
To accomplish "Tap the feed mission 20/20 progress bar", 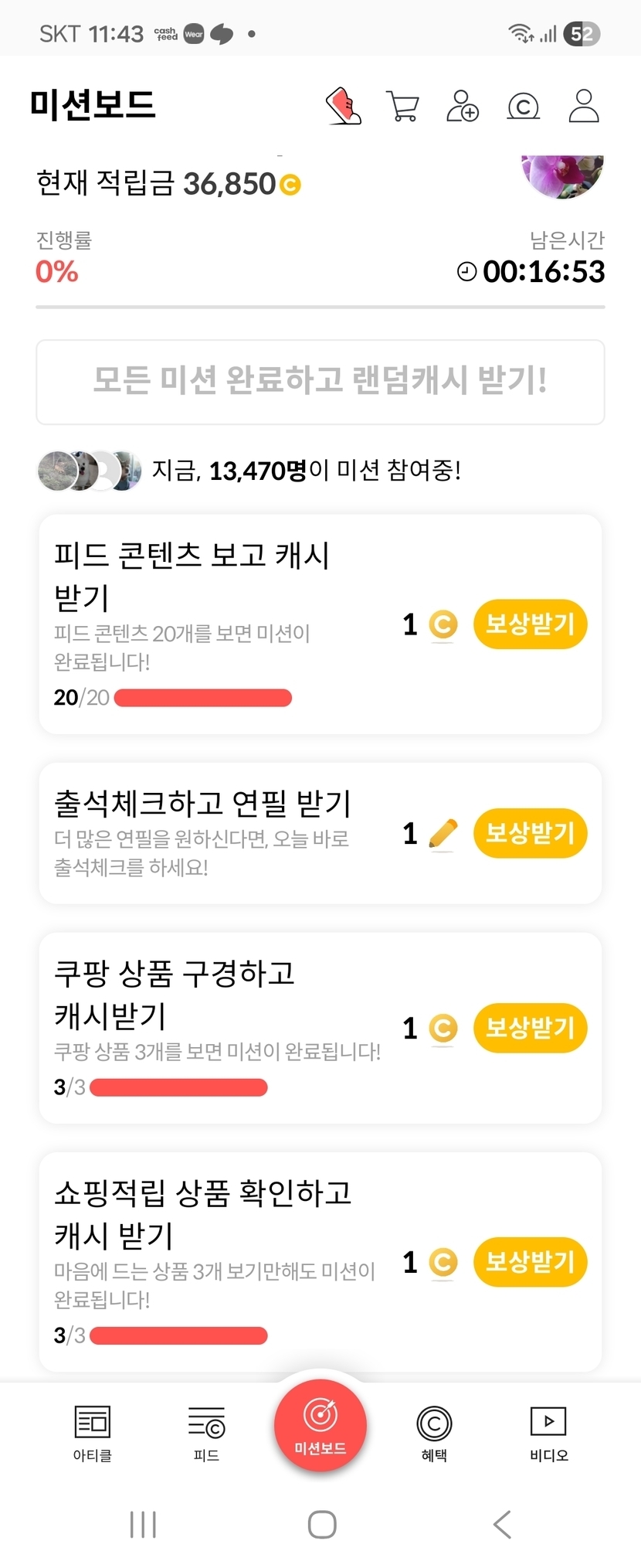I will click(x=202, y=698).
